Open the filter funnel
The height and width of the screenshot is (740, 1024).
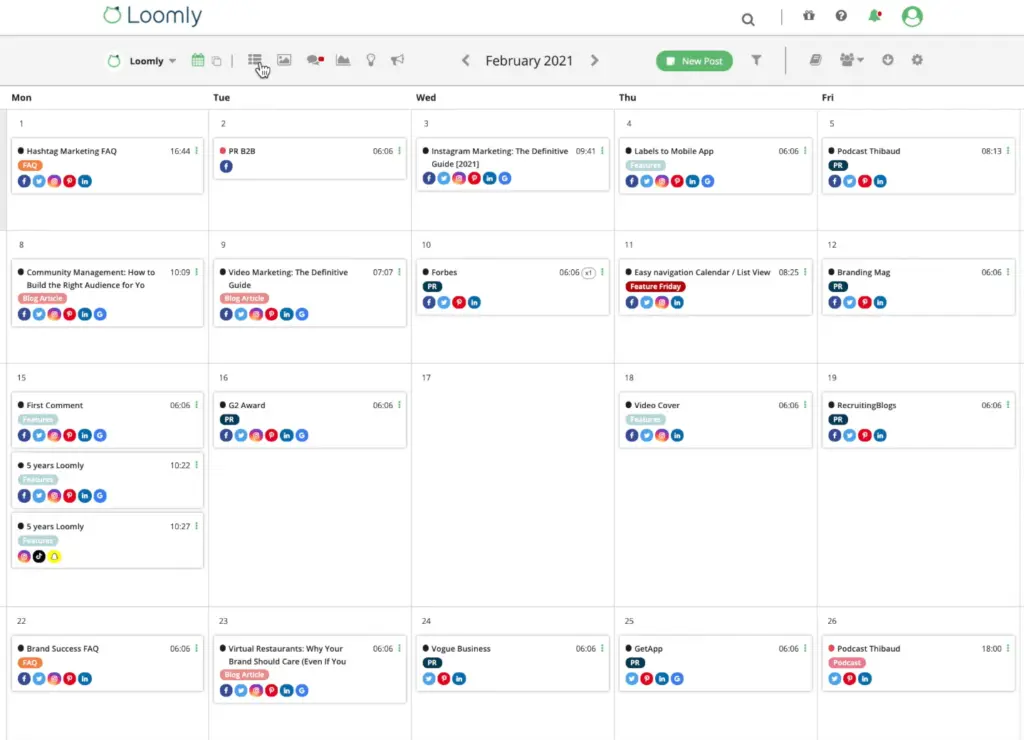[757, 60]
